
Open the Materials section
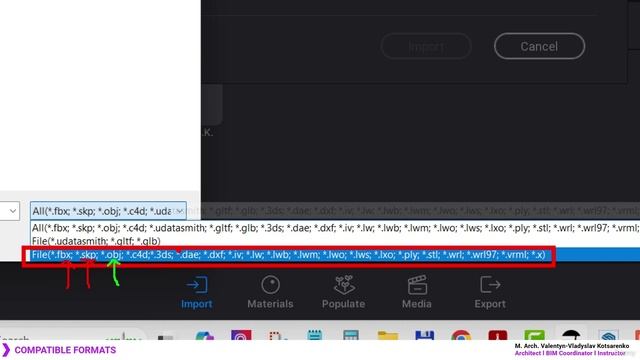pos(270,292)
